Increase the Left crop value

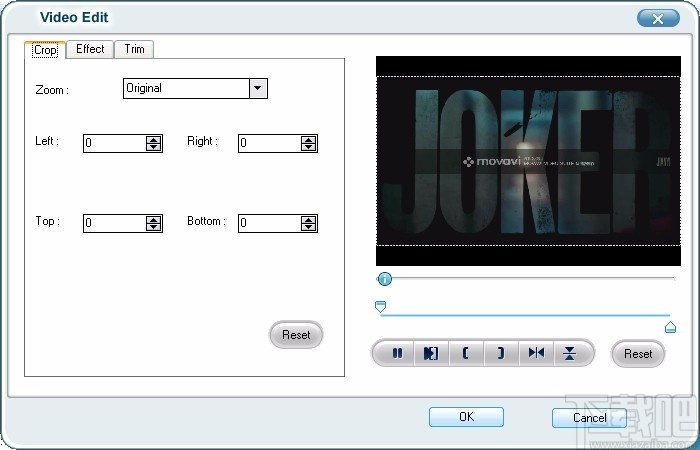154,140
